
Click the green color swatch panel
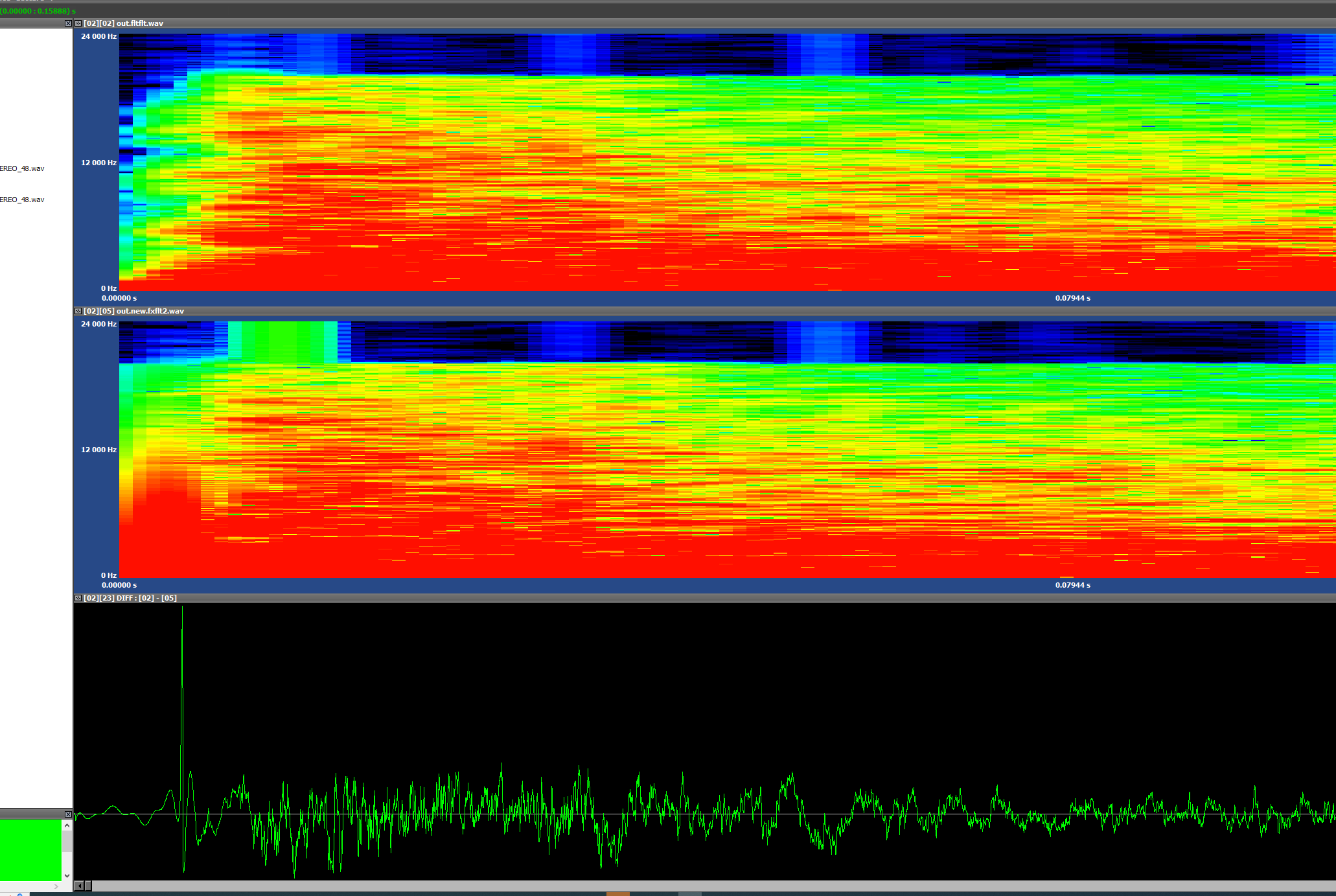(30, 850)
